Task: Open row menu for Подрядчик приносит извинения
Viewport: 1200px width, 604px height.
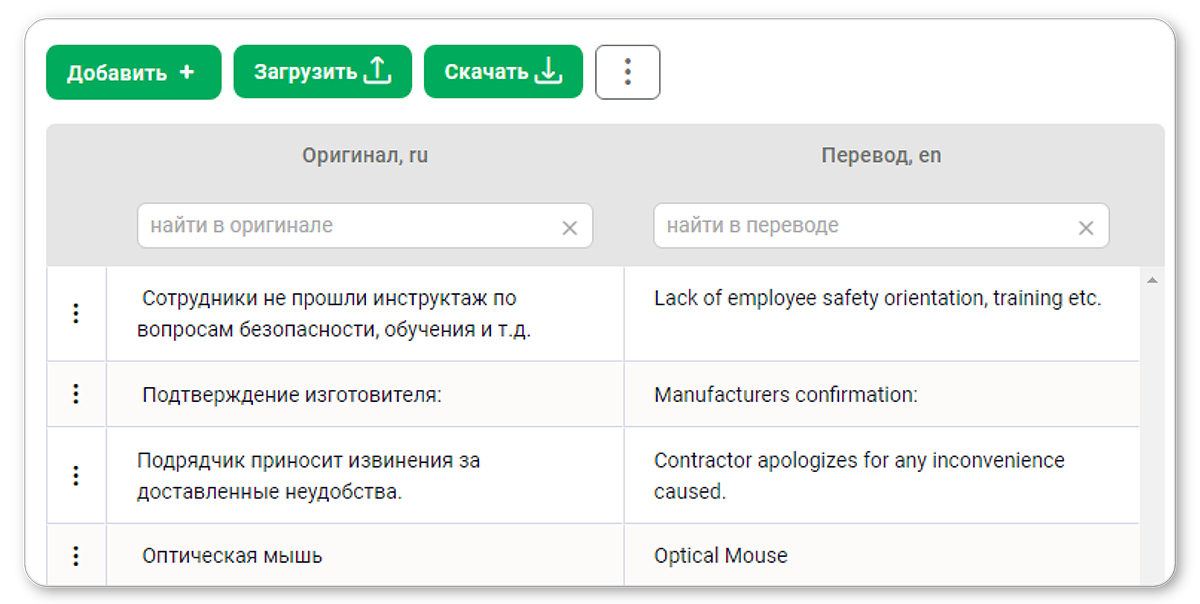Action: click(76, 475)
